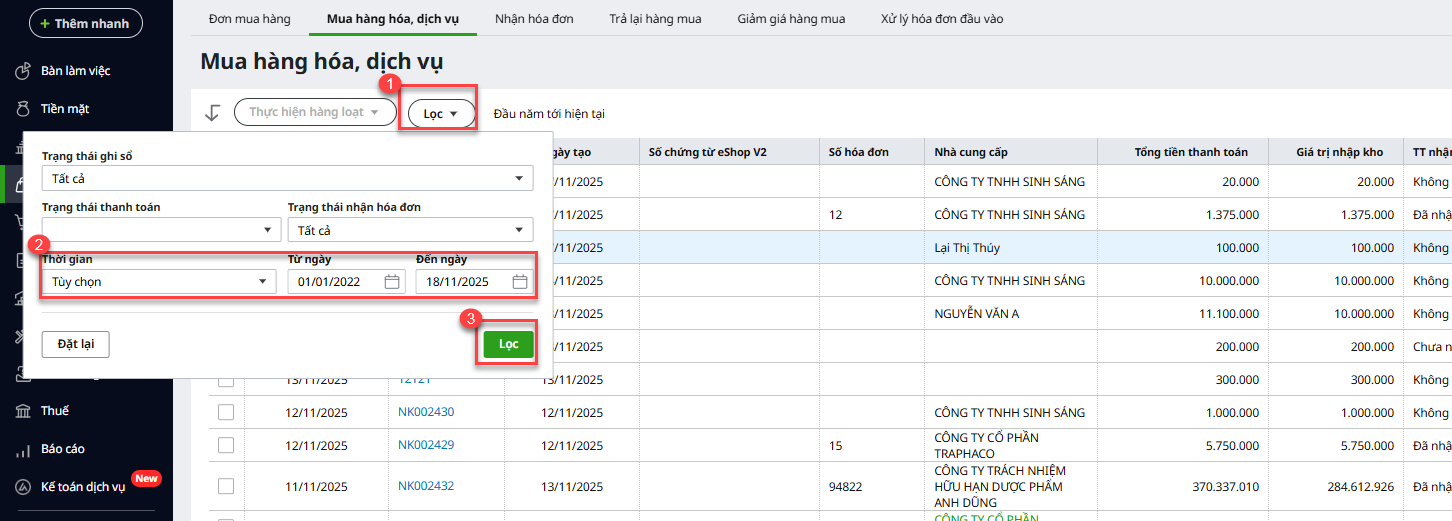Tick the checkbox for row NK002429
This screenshot has width=1452, height=521.
click(226, 445)
